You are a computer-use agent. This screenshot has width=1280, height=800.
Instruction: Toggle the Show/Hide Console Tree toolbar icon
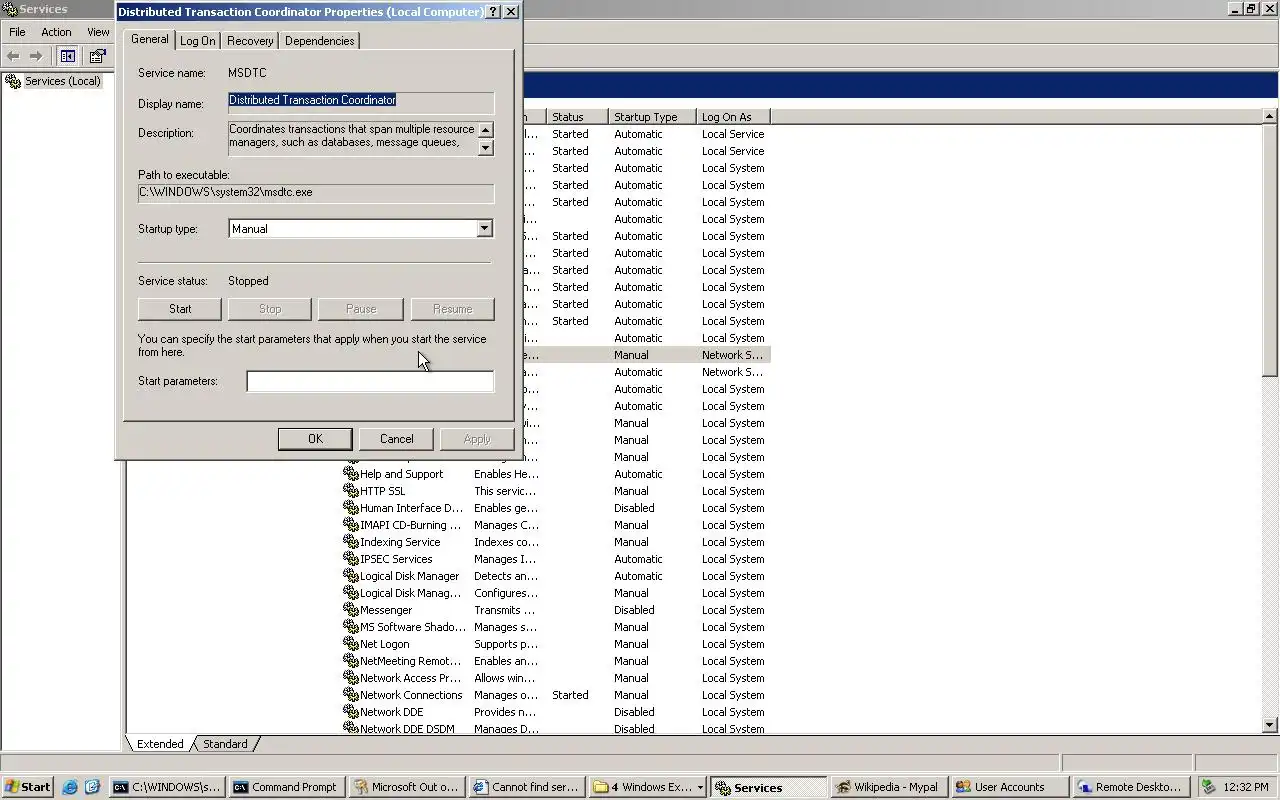[x=68, y=56]
